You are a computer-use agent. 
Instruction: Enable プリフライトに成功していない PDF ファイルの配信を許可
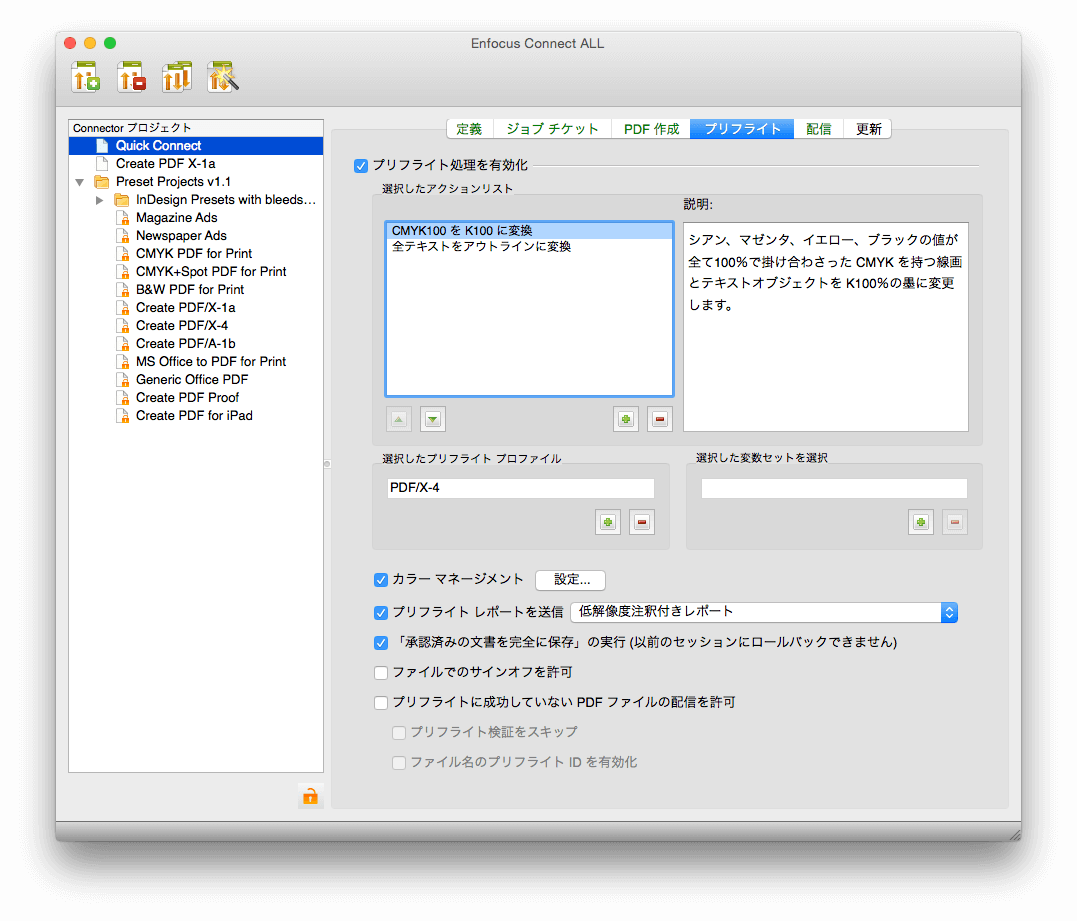click(381, 703)
